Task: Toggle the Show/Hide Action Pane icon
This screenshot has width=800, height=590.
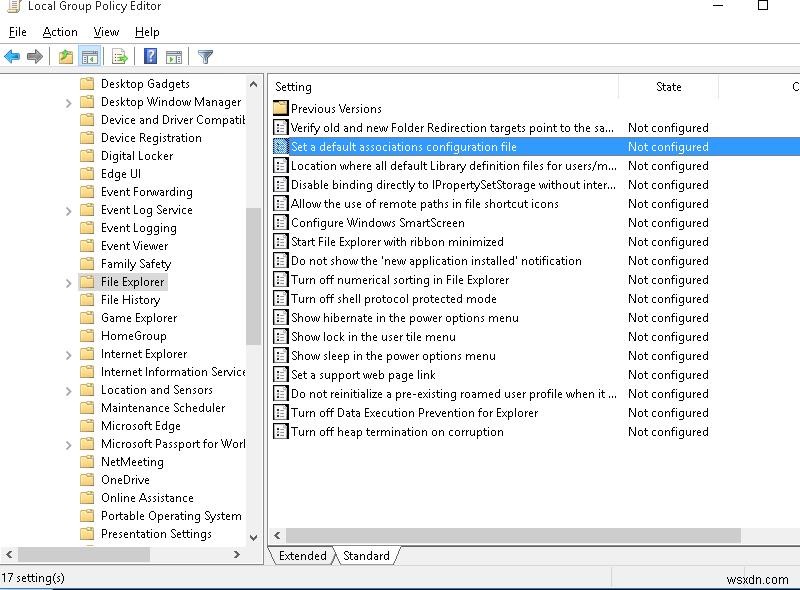Action: [173, 57]
